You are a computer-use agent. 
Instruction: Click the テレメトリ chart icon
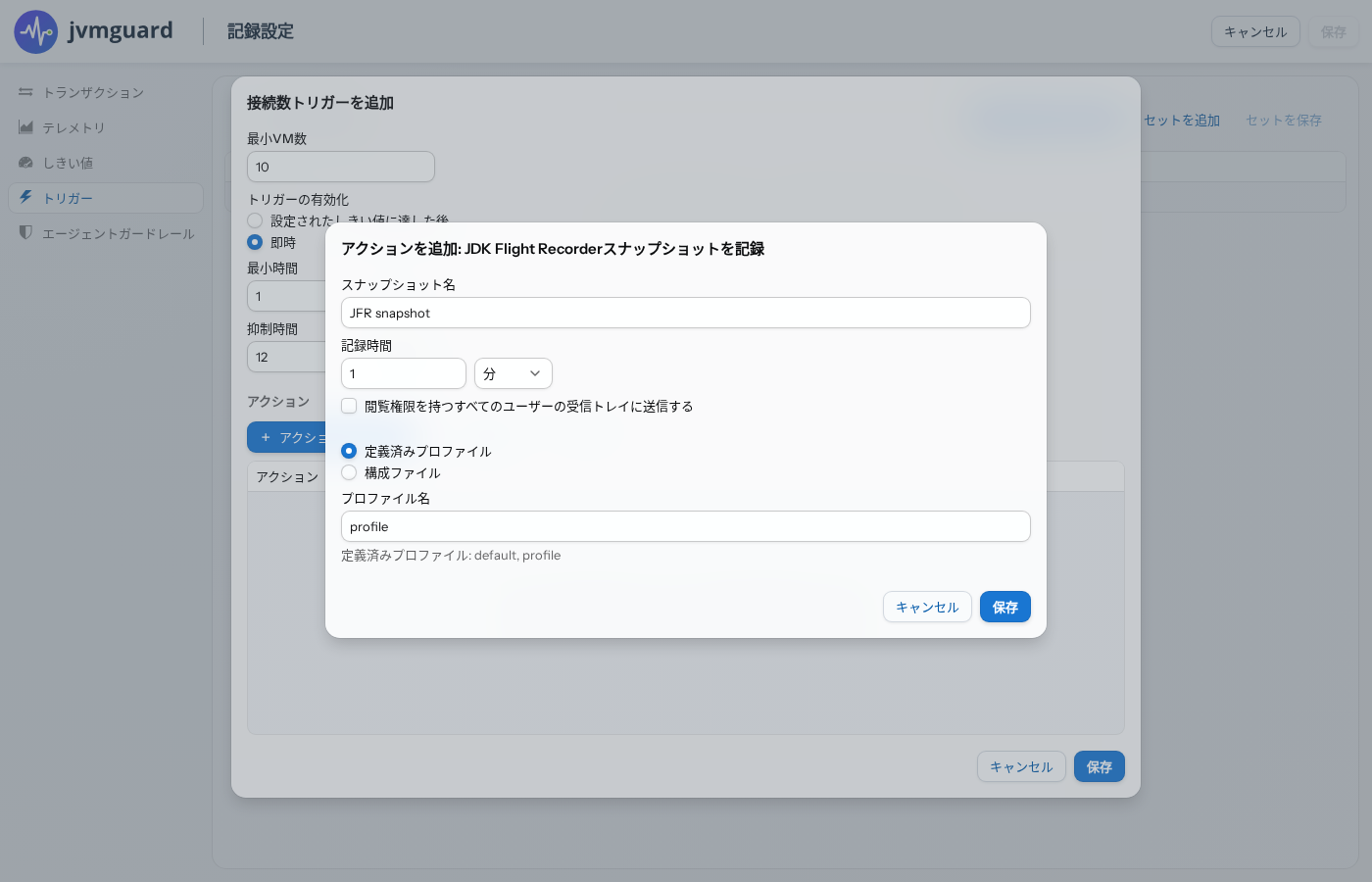tap(25, 127)
